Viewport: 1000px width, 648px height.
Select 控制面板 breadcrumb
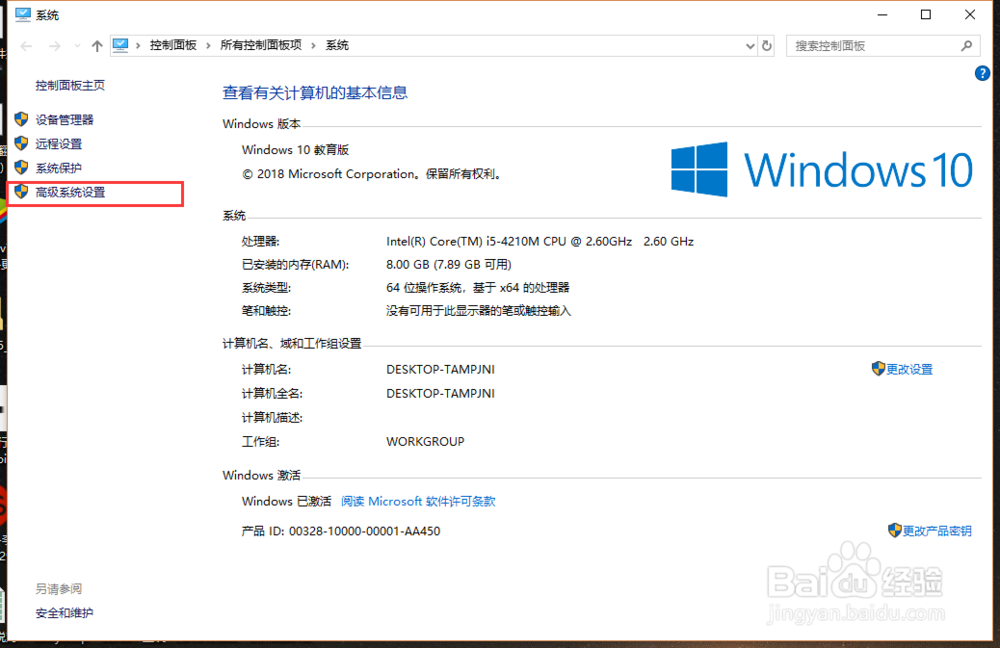click(x=173, y=45)
